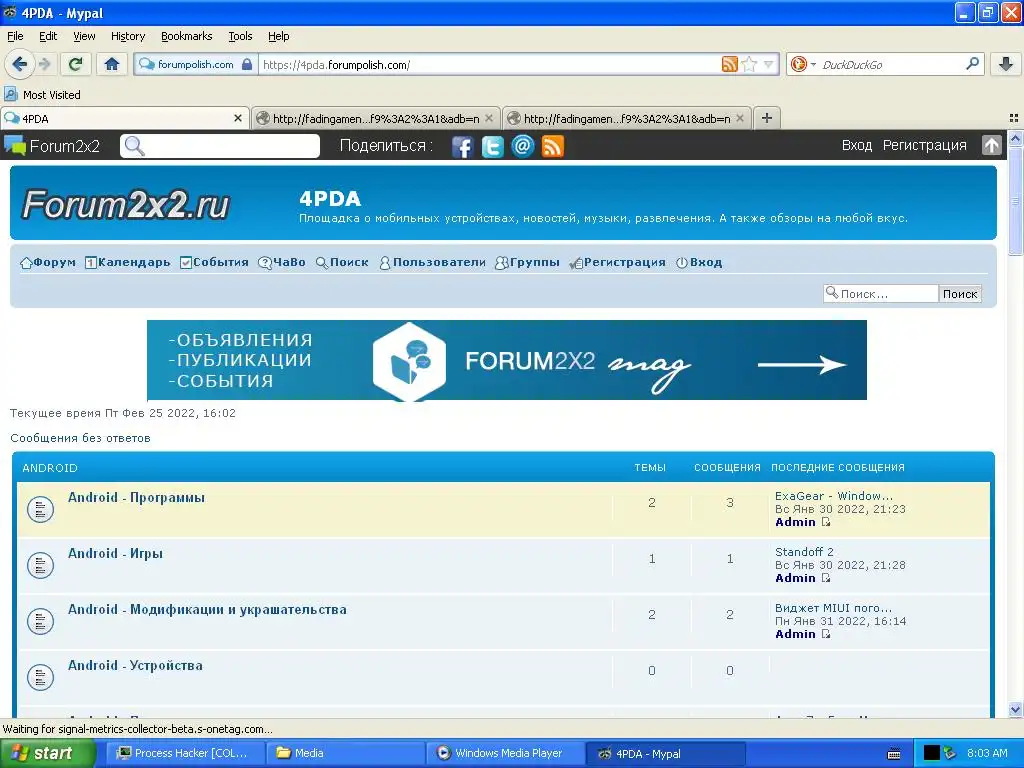Open the Help menu
The width and height of the screenshot is (1024, 768).
[x=278, y=36]
